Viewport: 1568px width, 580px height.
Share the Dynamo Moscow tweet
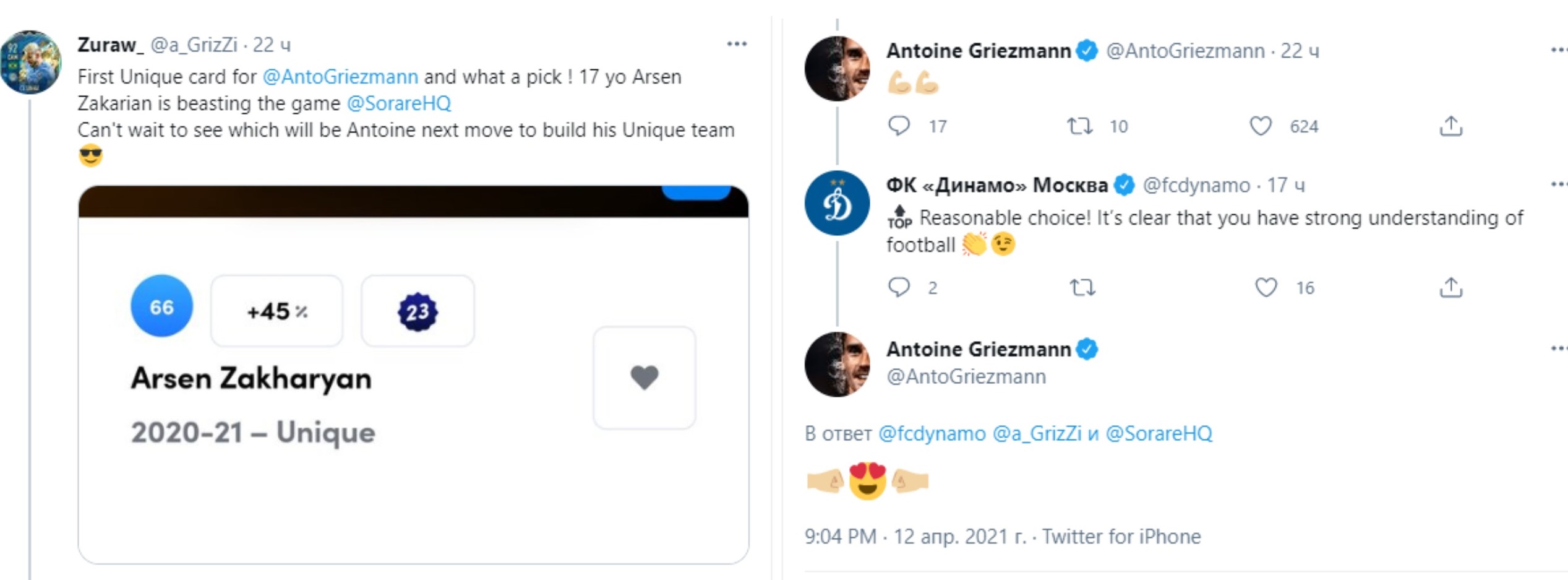click(1450, 287)
